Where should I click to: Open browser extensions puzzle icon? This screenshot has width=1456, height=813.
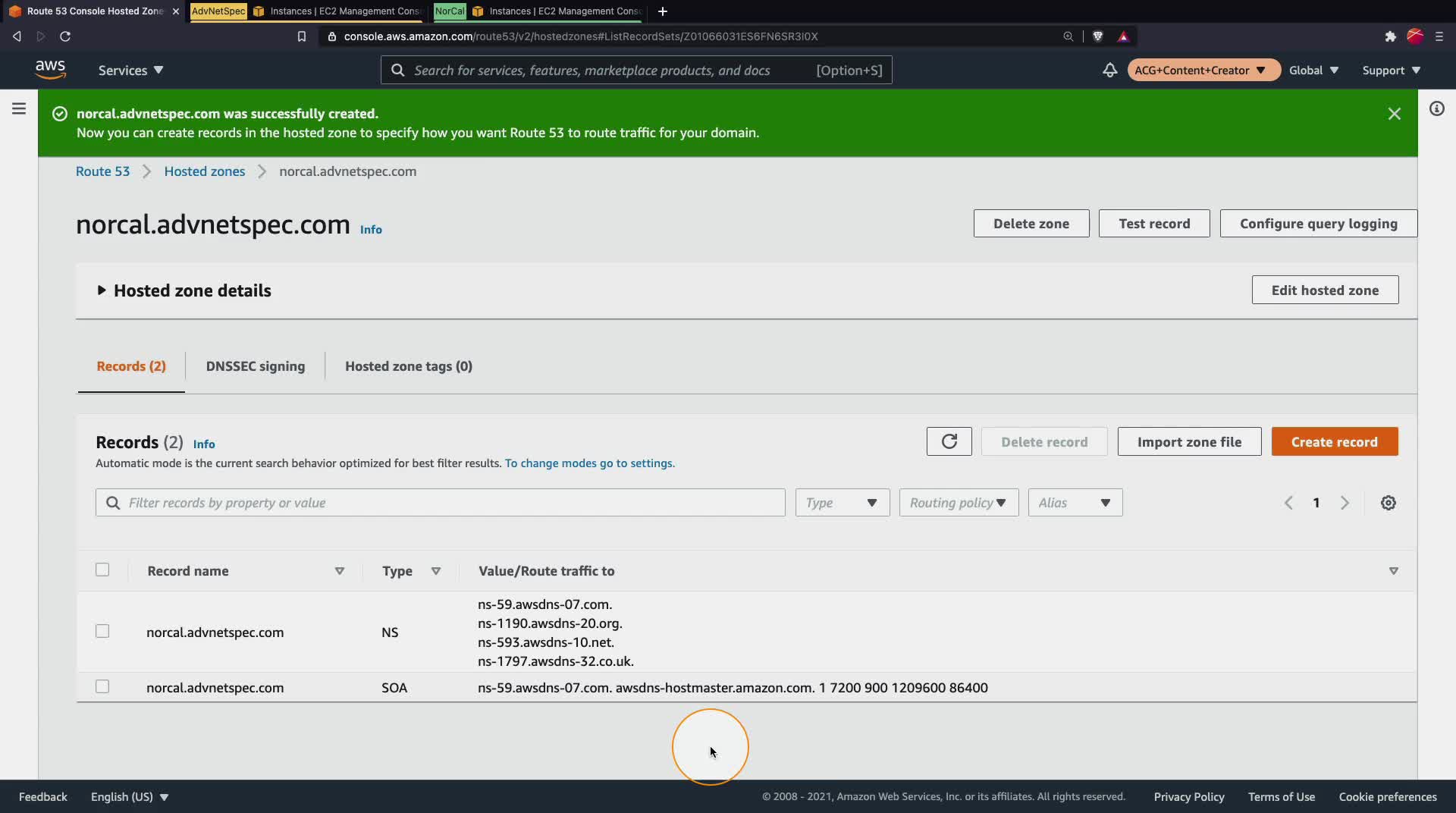[1390, 36]
